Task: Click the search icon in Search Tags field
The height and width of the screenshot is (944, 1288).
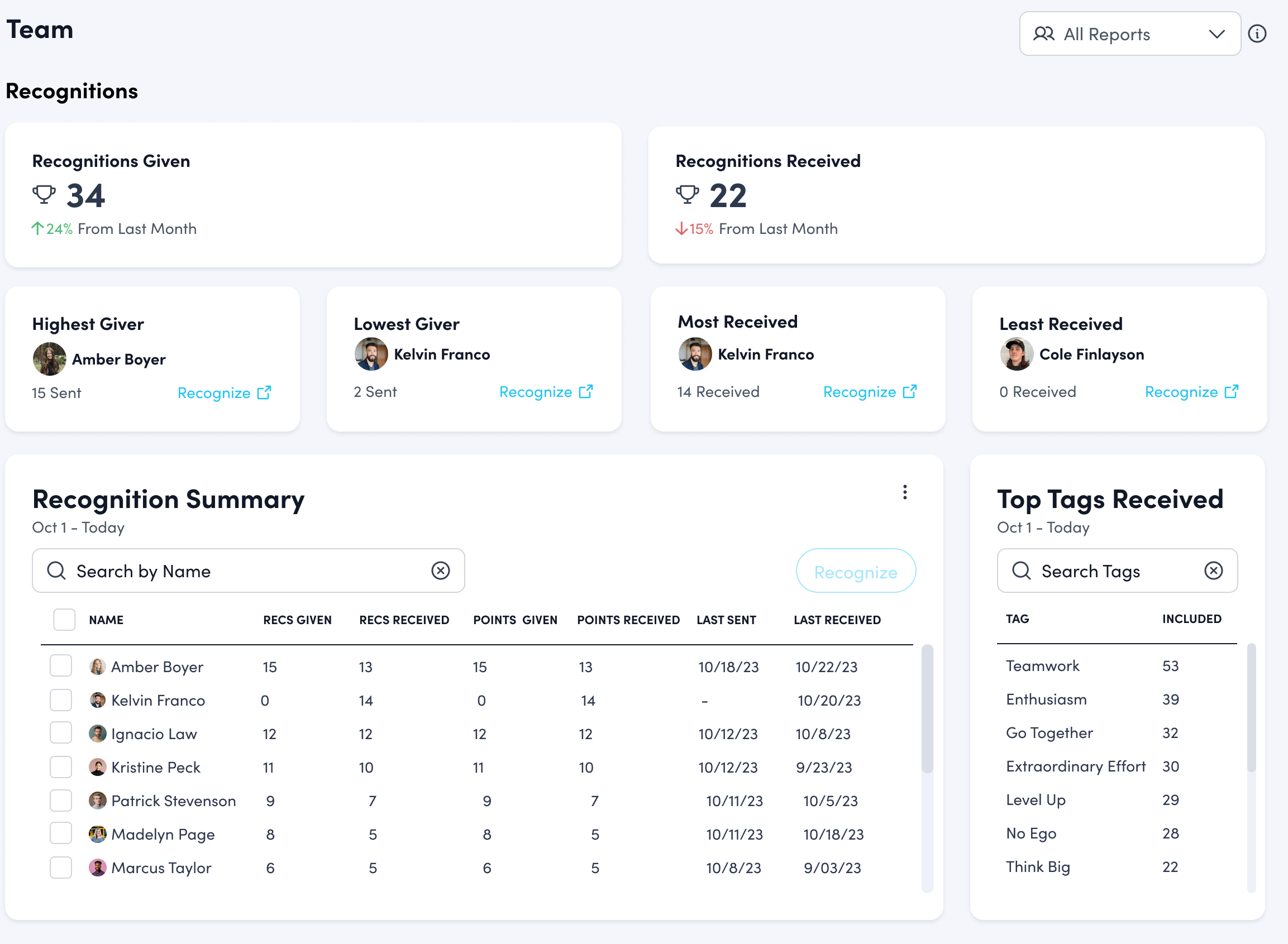Action: point(1021,571)
